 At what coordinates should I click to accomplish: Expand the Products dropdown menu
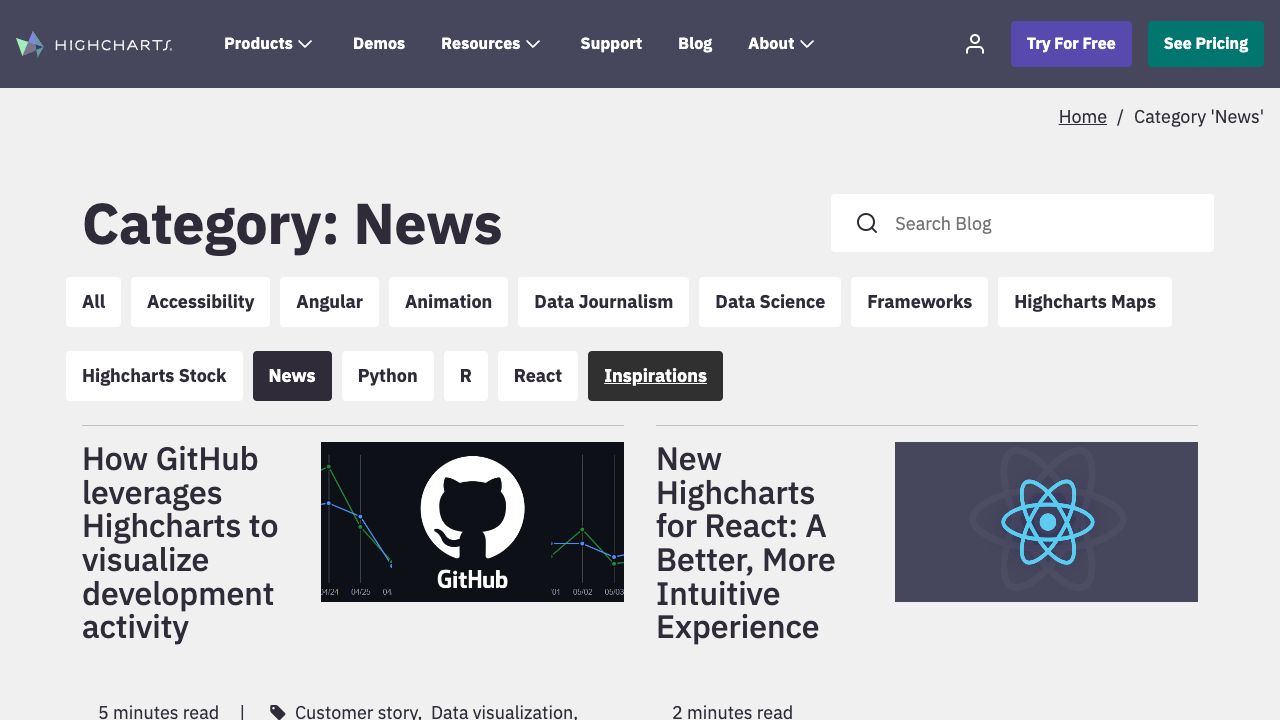point(268,44)
